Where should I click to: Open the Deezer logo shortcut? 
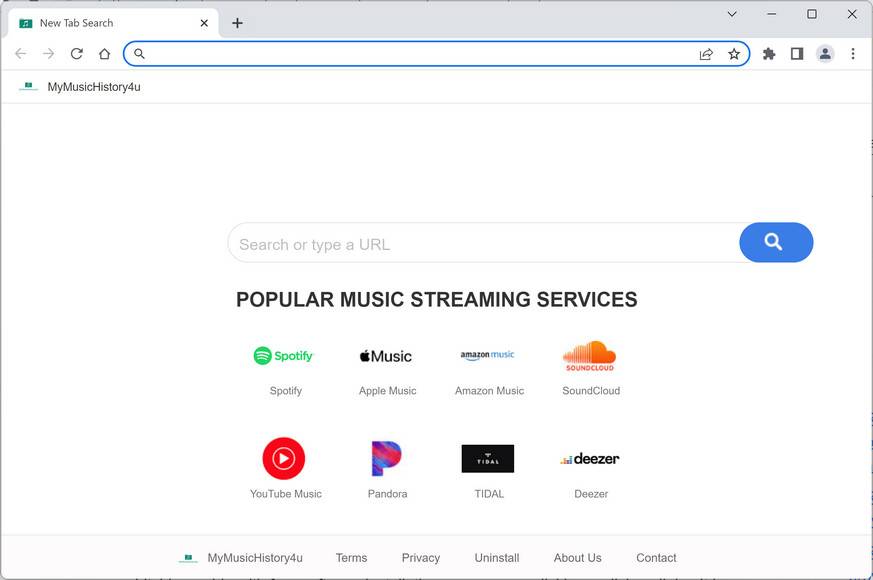590,459
